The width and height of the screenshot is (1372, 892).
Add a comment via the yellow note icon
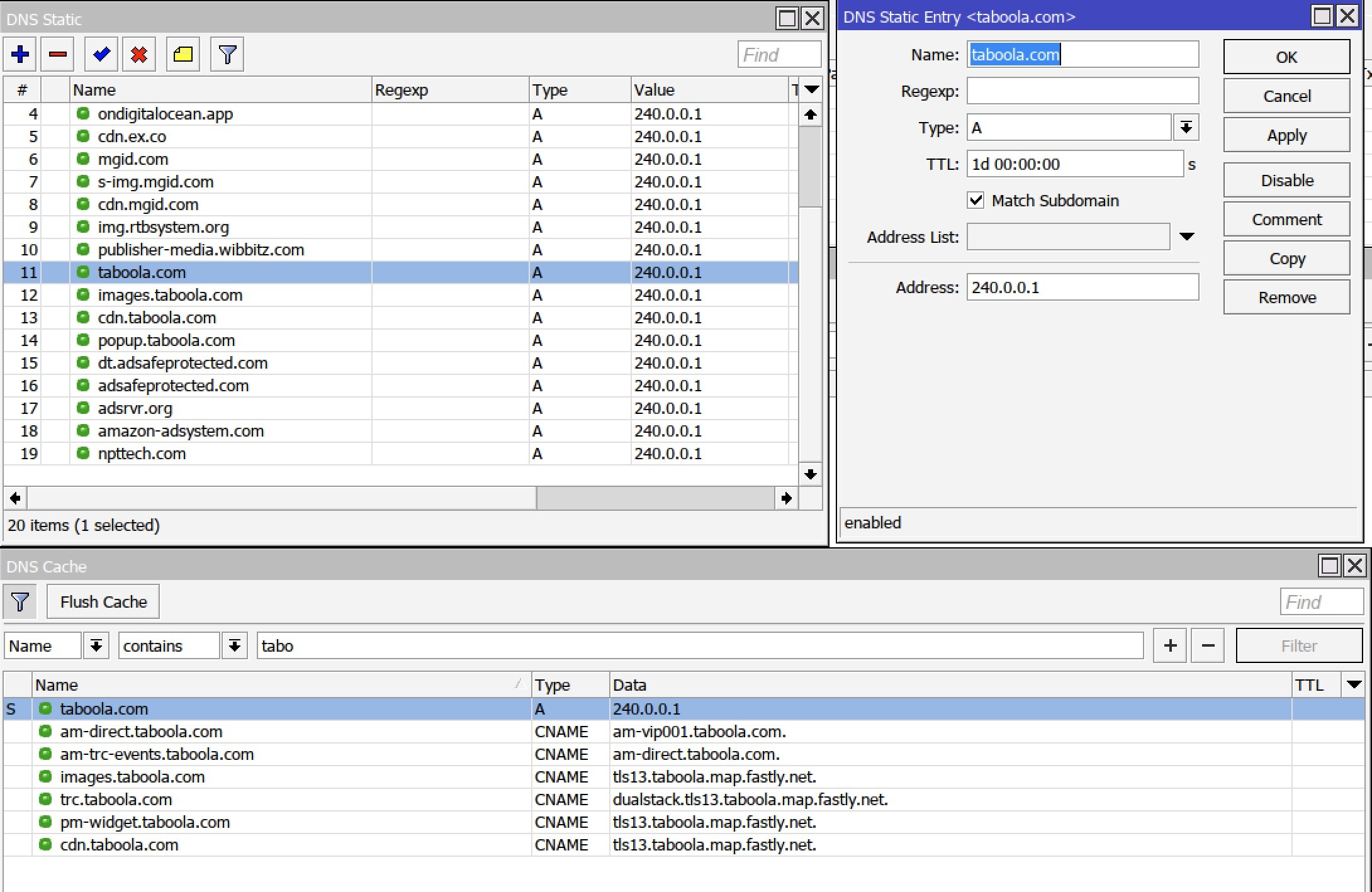tap(182, 54)
